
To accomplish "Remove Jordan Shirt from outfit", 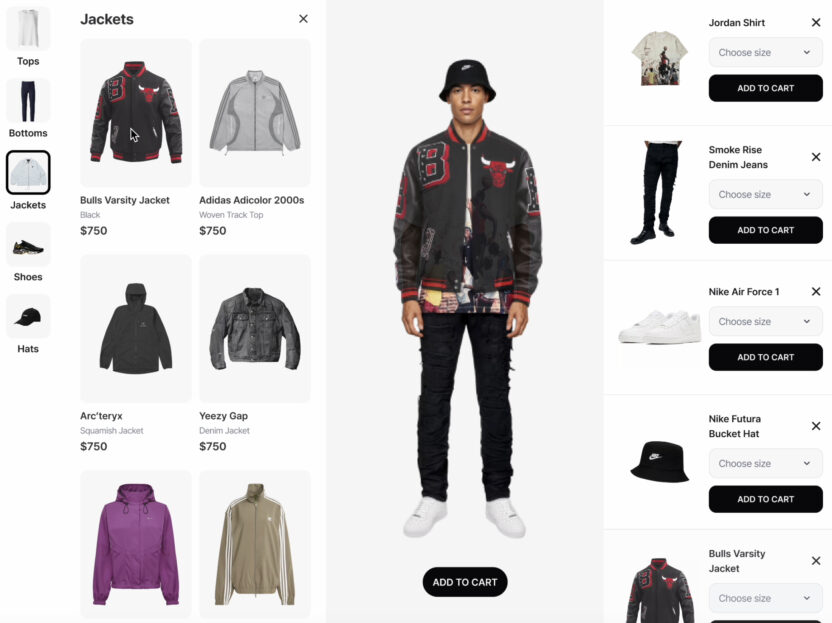I will click(x=816, y=22).
